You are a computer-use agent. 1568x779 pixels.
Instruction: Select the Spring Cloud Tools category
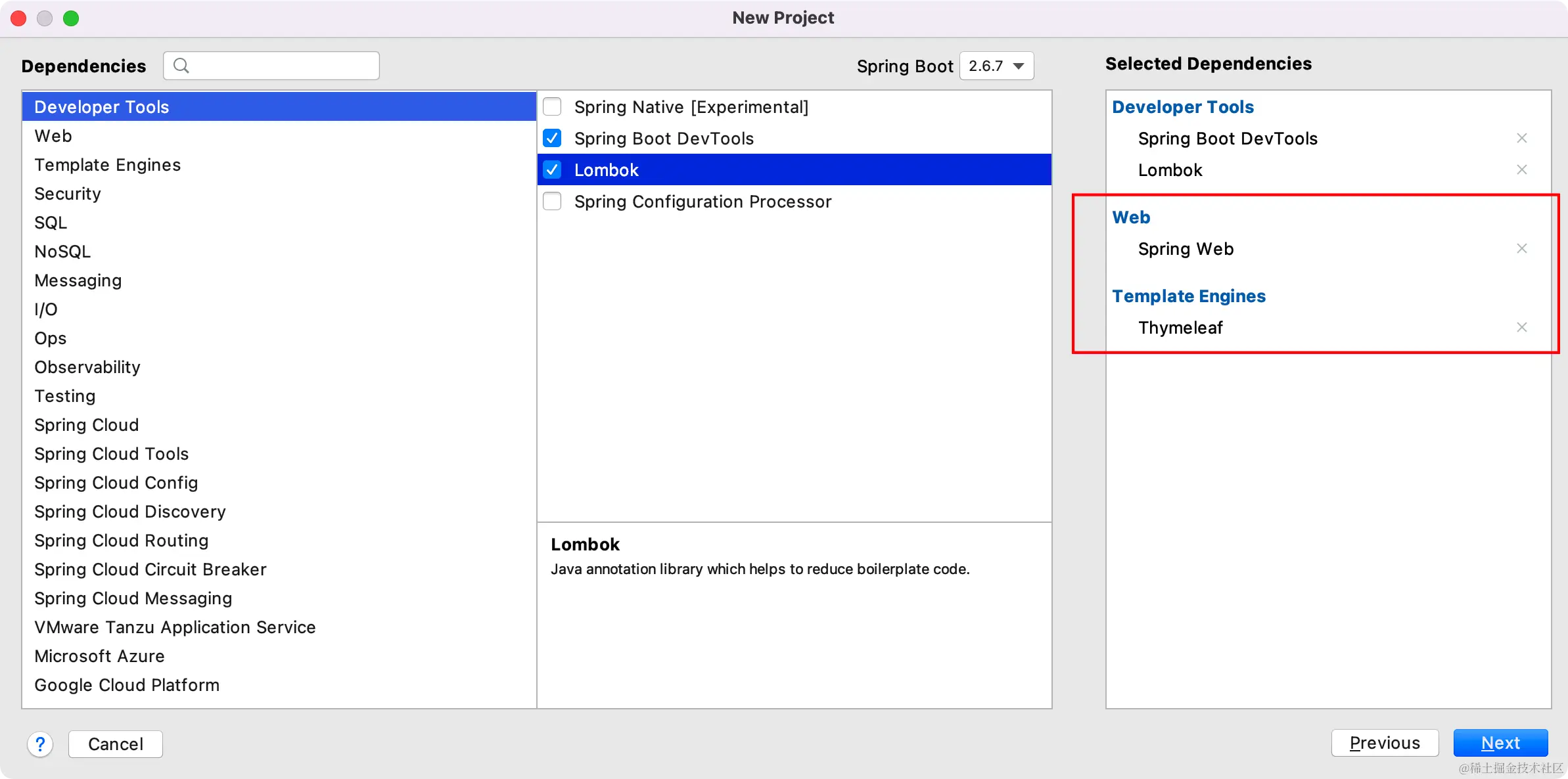point(279,454)
